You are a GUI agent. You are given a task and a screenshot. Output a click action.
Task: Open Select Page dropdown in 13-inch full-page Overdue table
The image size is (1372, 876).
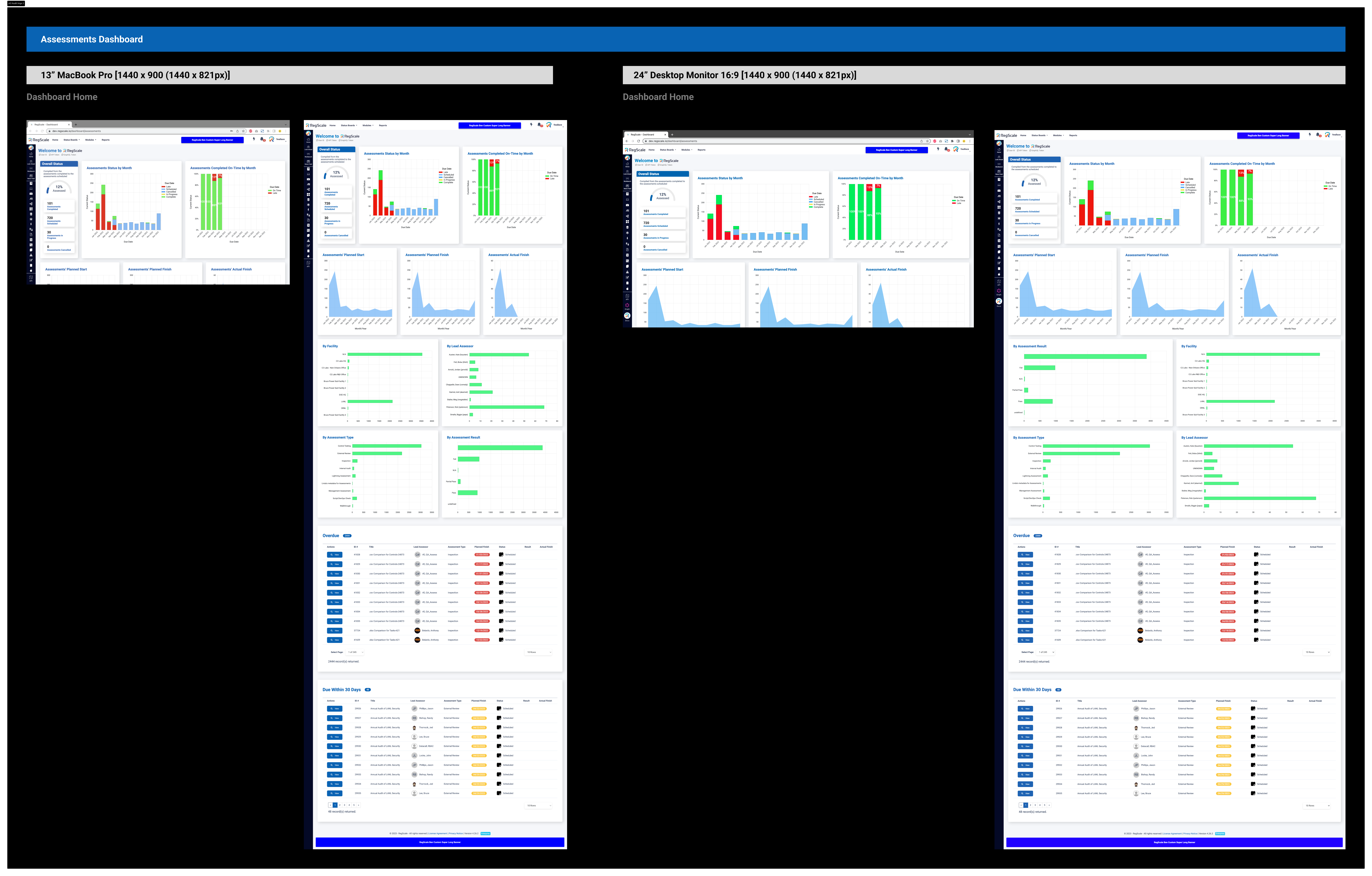(x=355, y=652)
